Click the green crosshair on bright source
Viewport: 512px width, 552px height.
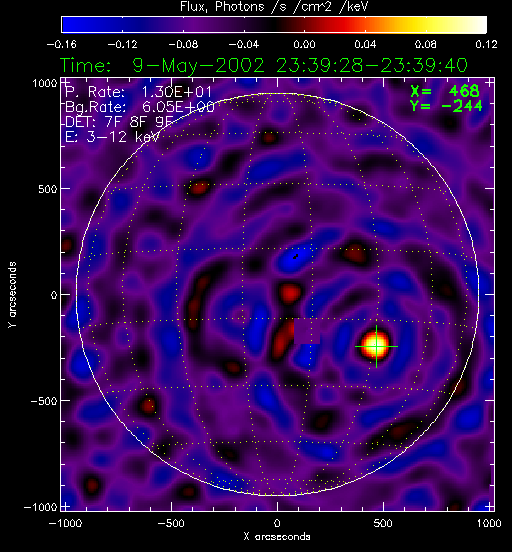[x=376, y=346]
